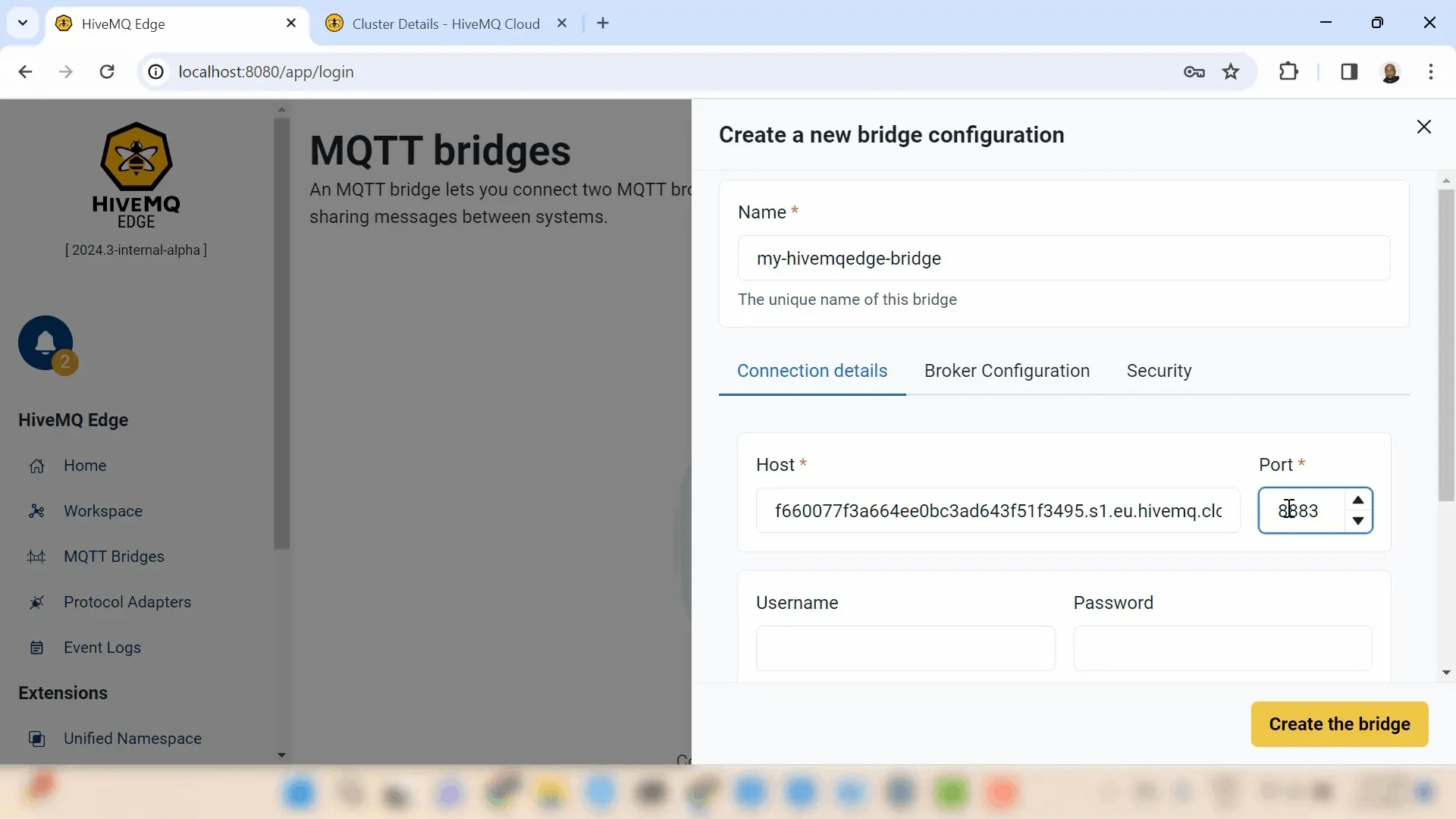1456x819 pixels.
Task: Open Protocol Adapters in the sidebar
Action: (x=127, y=602)
